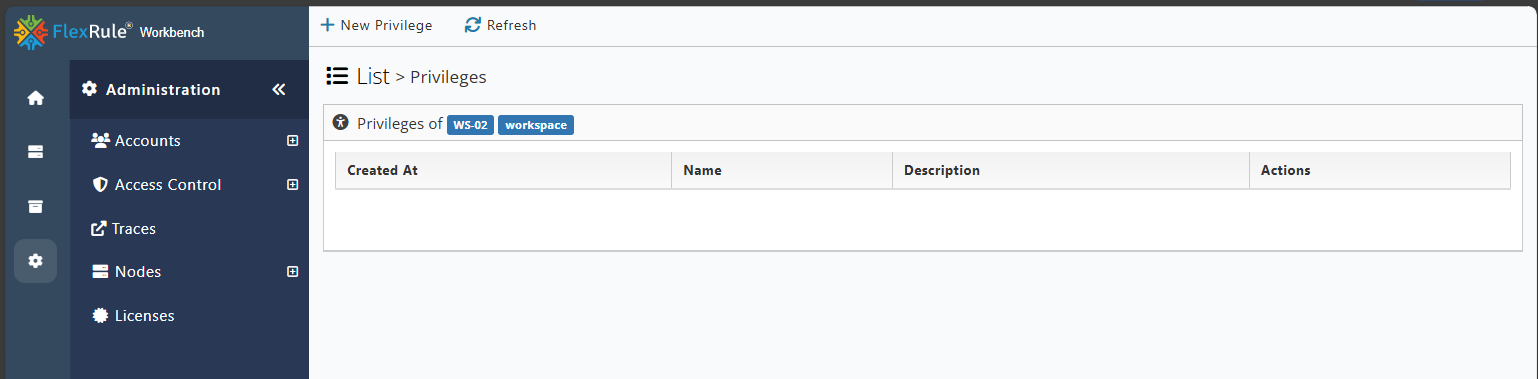Select the server nodes icon in left rail
The image size is (1538, 379).
click(35, 152)
